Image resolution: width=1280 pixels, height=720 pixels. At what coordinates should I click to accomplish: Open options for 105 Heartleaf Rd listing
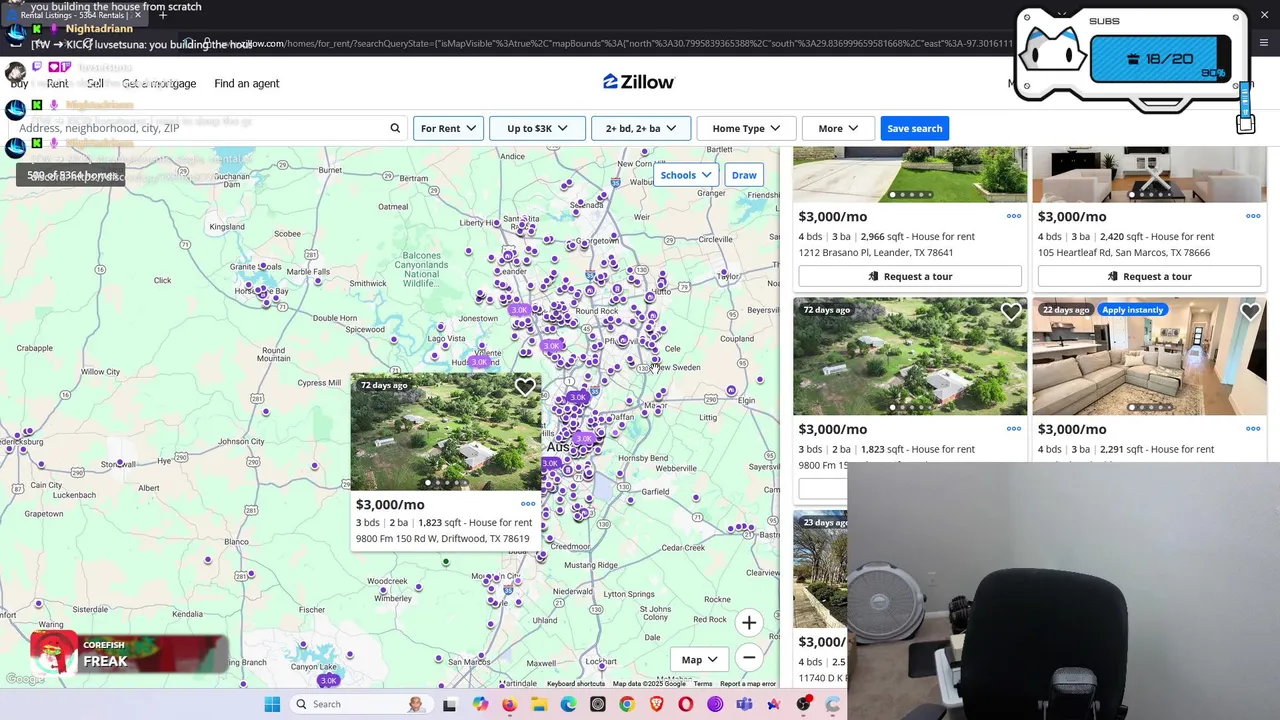pos(1253,216)
